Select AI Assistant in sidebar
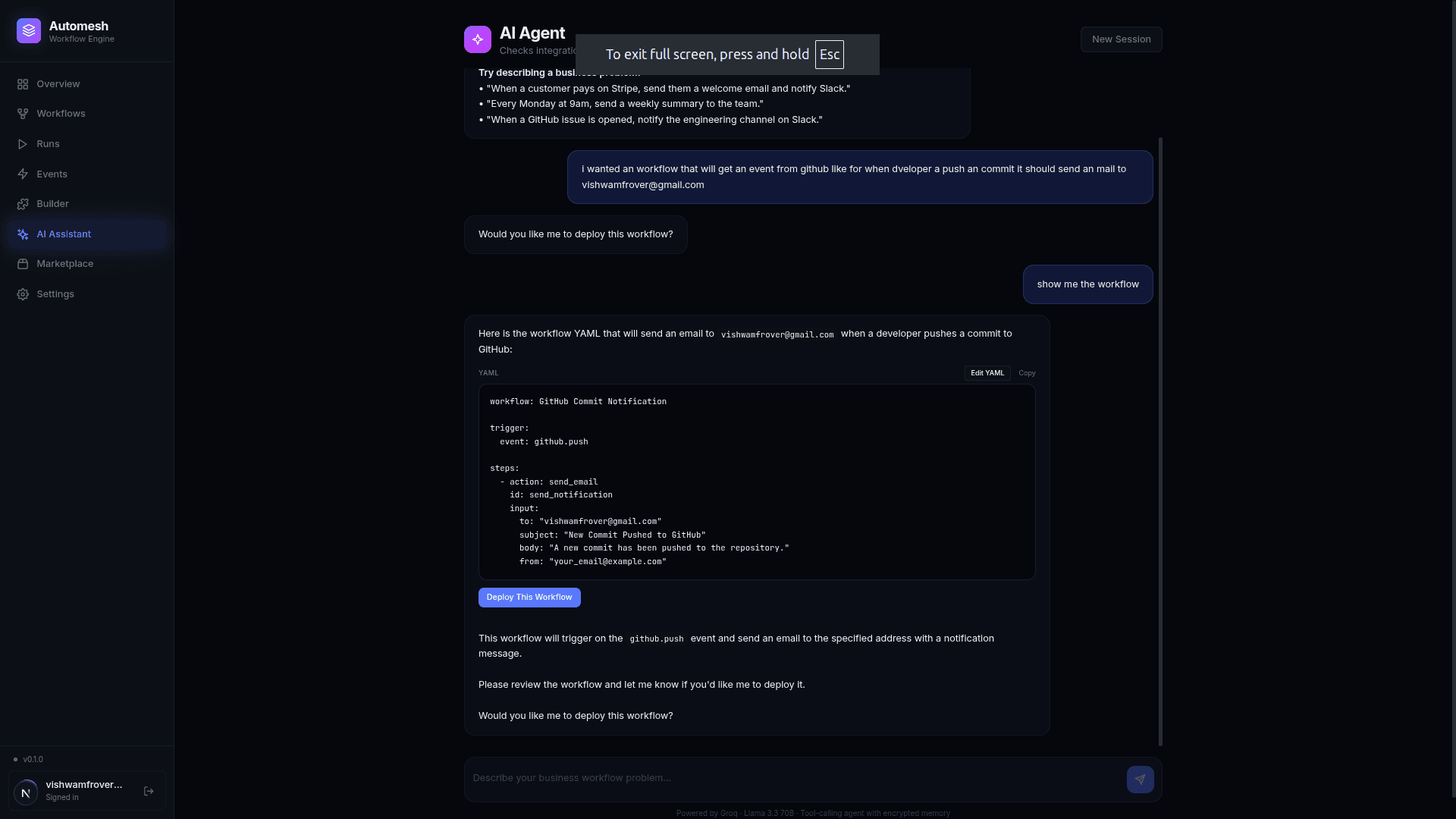This screenshot has width=1456, height=819. 64,234
